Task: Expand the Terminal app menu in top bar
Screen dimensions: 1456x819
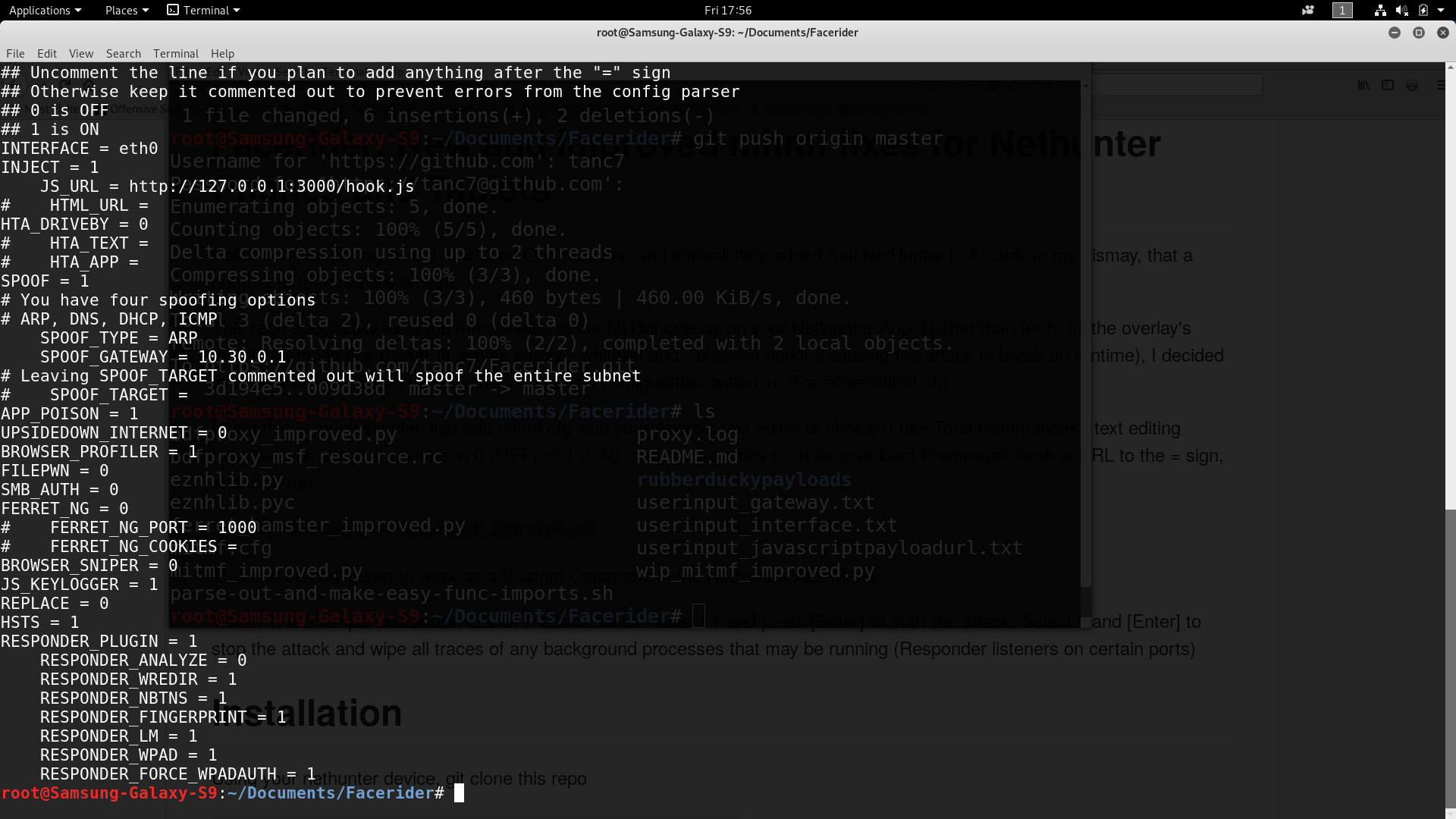Action: tap(203, 10)
